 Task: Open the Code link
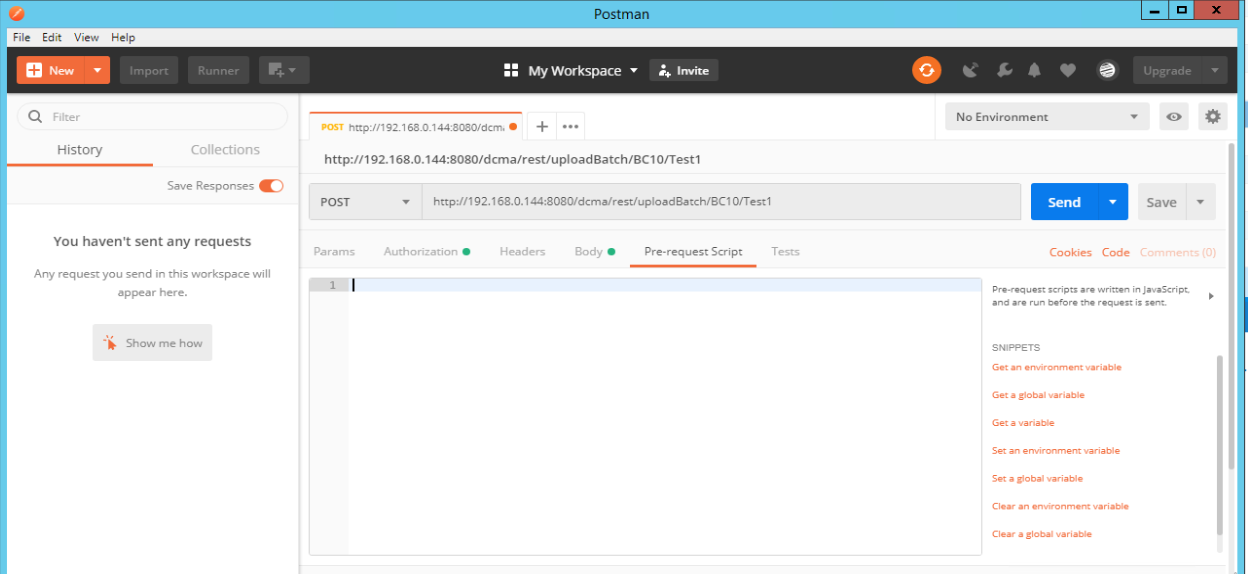tap(1115, 252)
